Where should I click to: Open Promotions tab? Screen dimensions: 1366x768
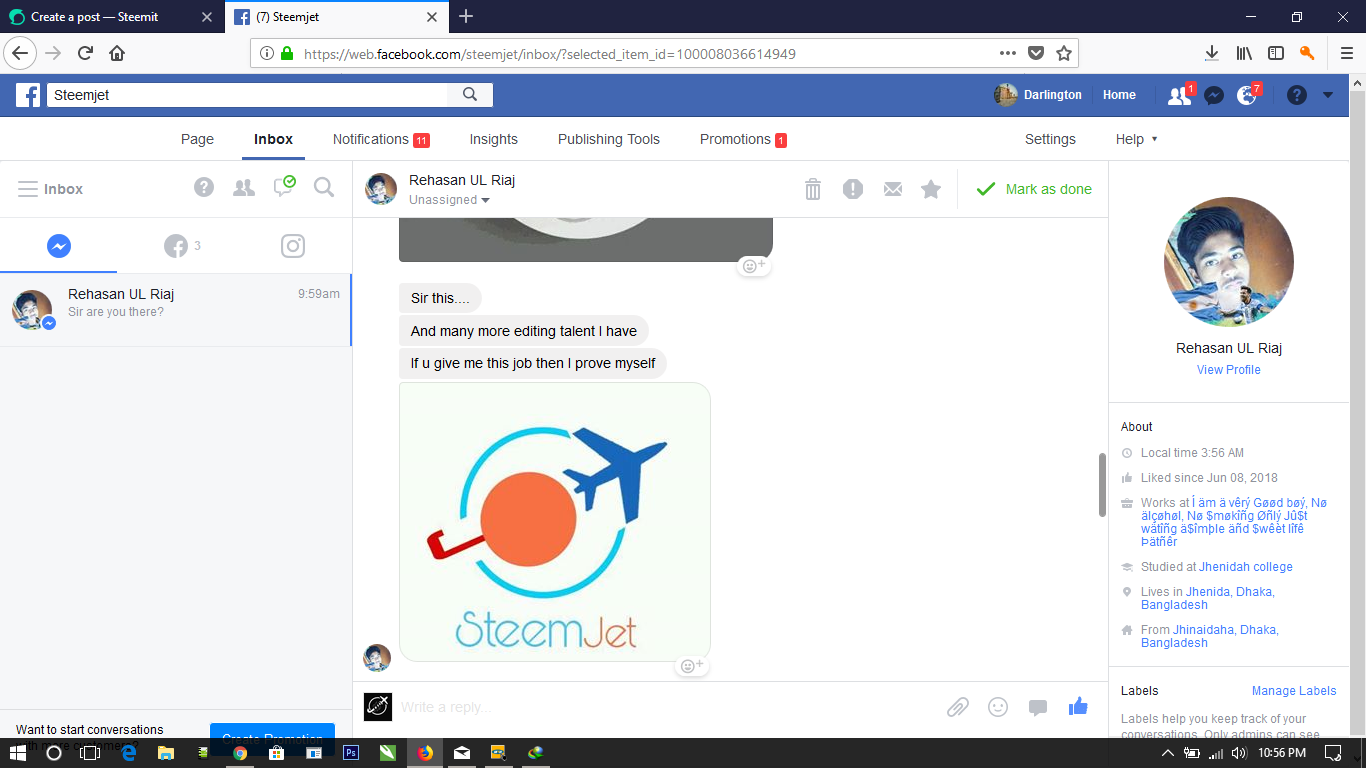pos(743,139)
